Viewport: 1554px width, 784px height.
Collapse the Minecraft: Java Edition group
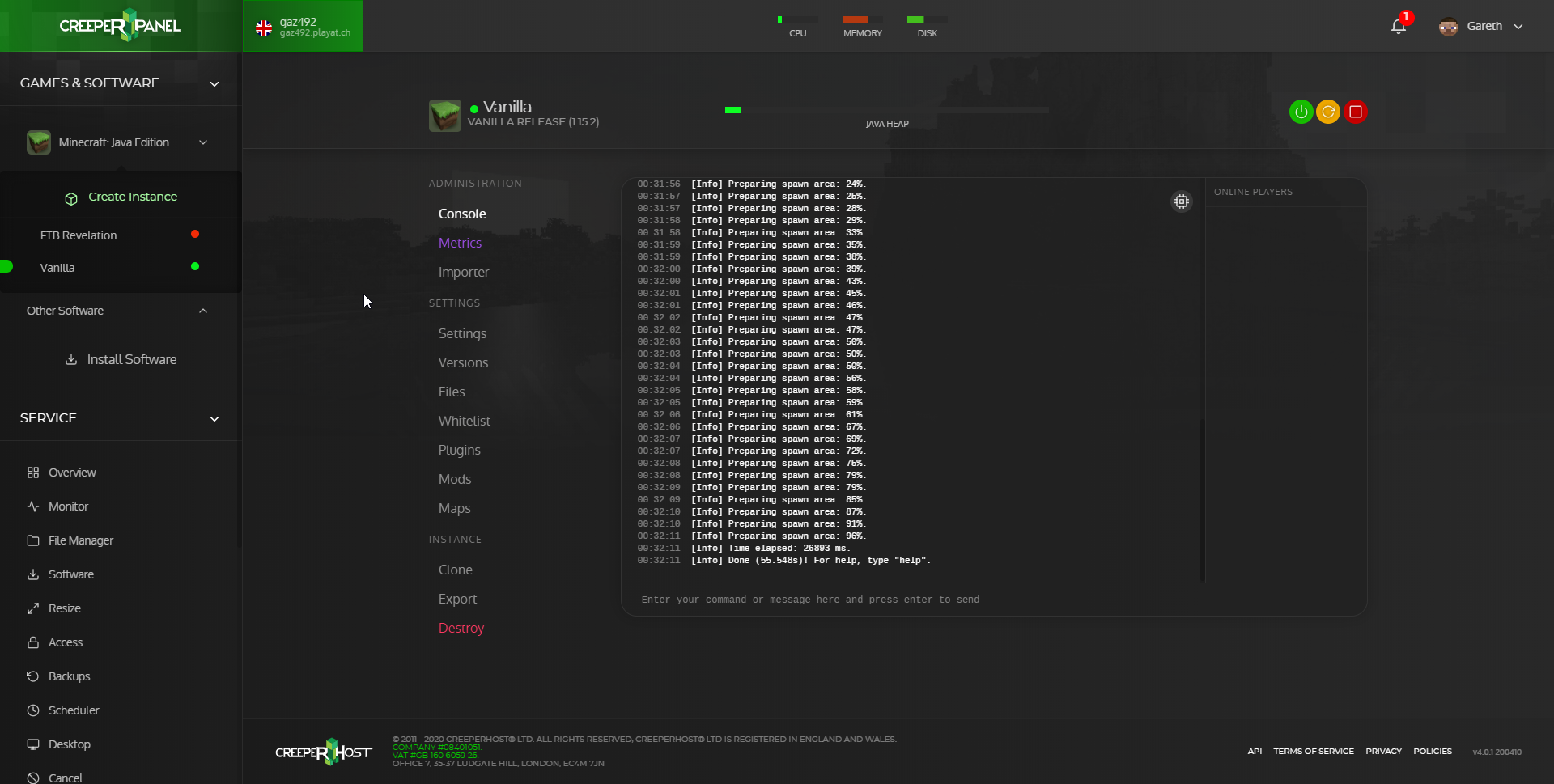coord(203,142)
